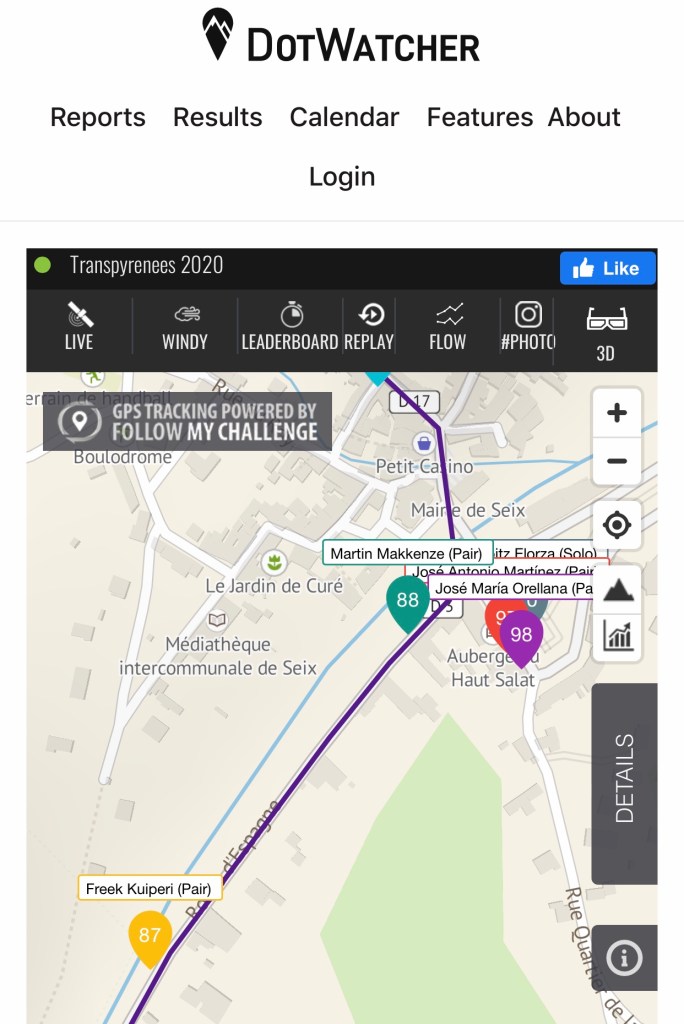Viewport: 684px width, 1024px height.
Task: Center map on my location
Action: coord(617,525)
